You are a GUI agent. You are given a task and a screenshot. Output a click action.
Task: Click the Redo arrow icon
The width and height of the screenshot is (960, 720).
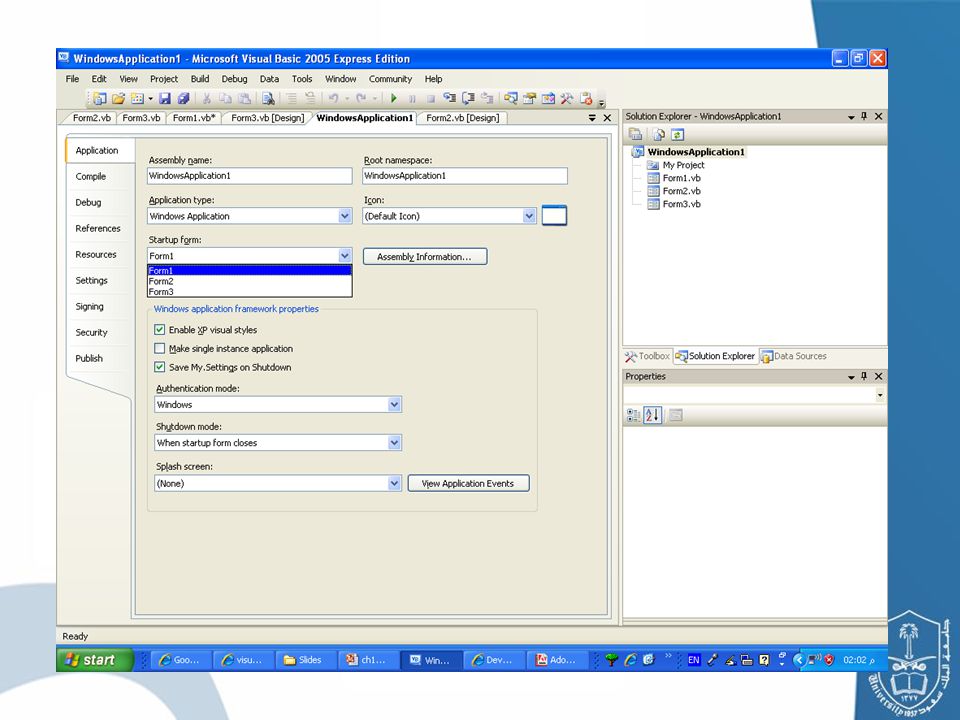pyautogui.click(x=361, y=98)
